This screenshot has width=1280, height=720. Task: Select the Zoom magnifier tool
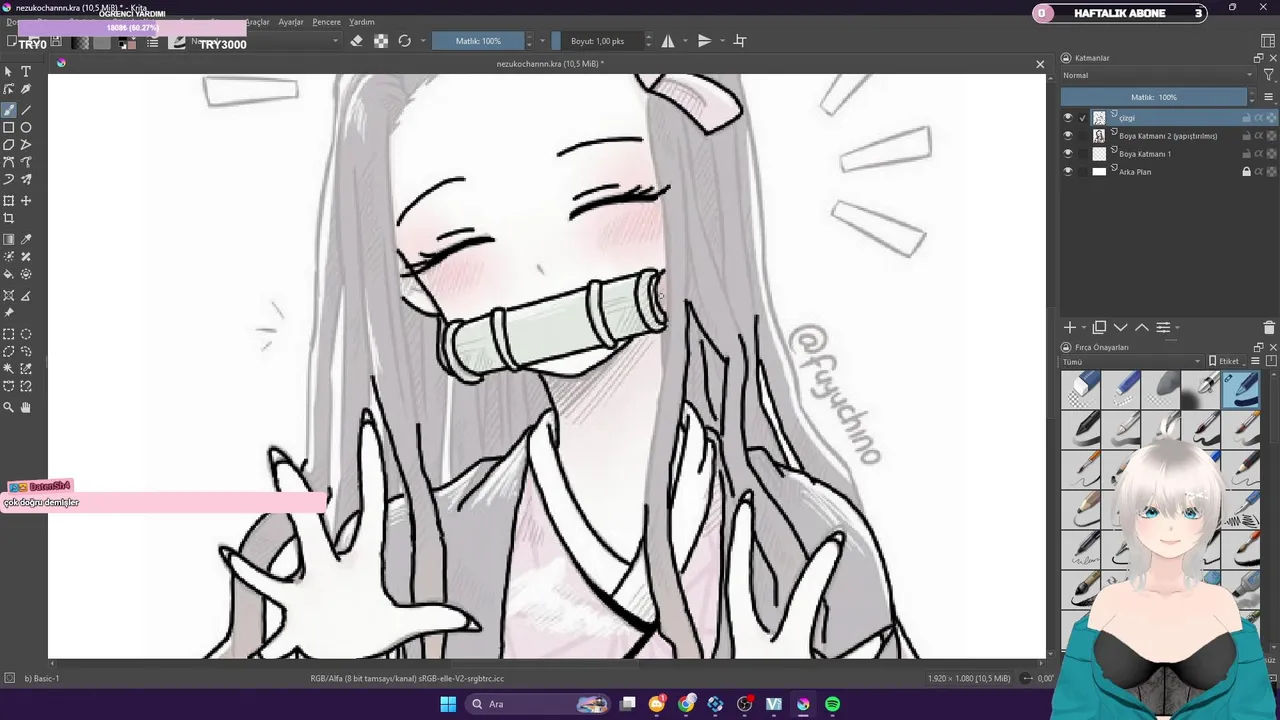(9, 408)
